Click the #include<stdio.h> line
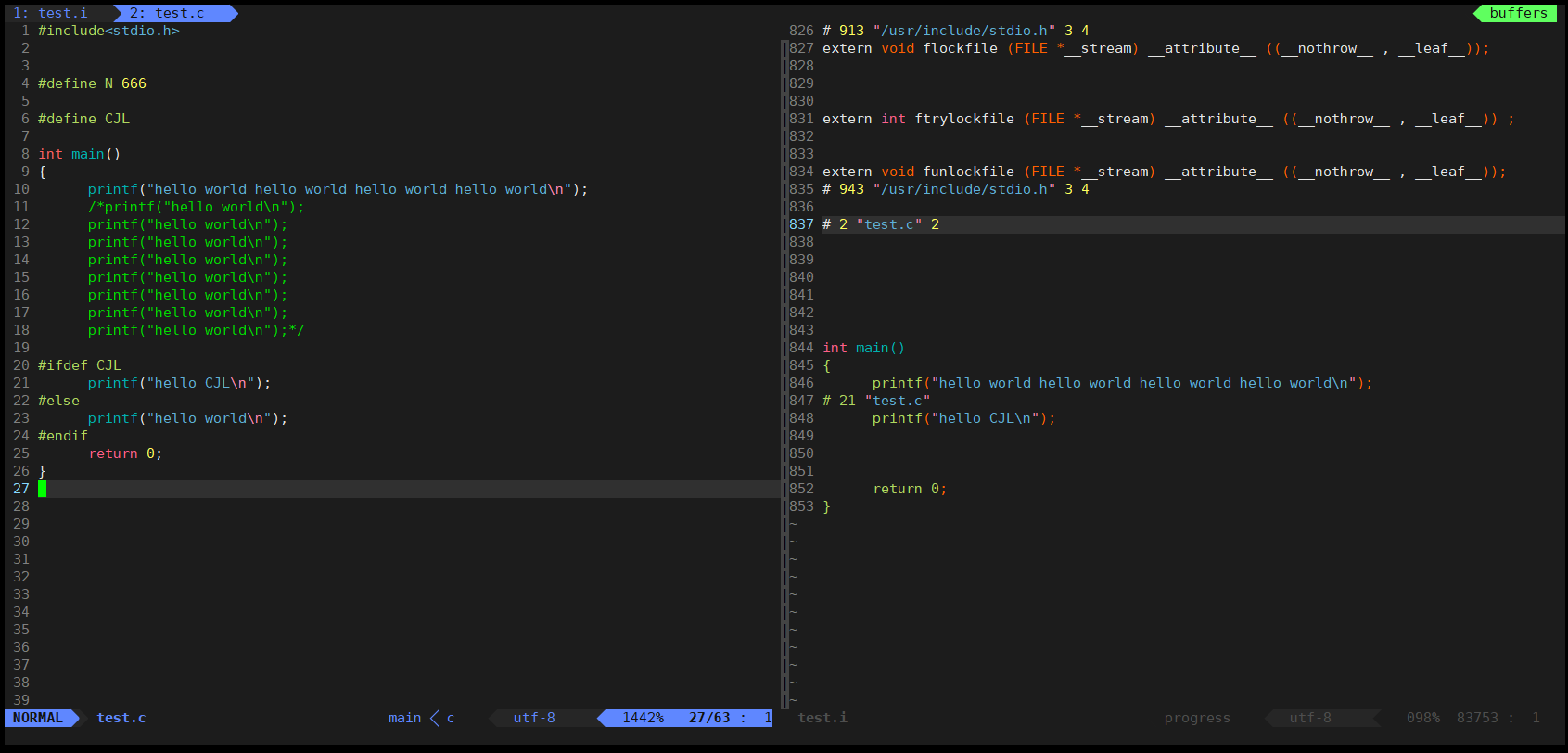1568x753 pixels. pos(108,31)
